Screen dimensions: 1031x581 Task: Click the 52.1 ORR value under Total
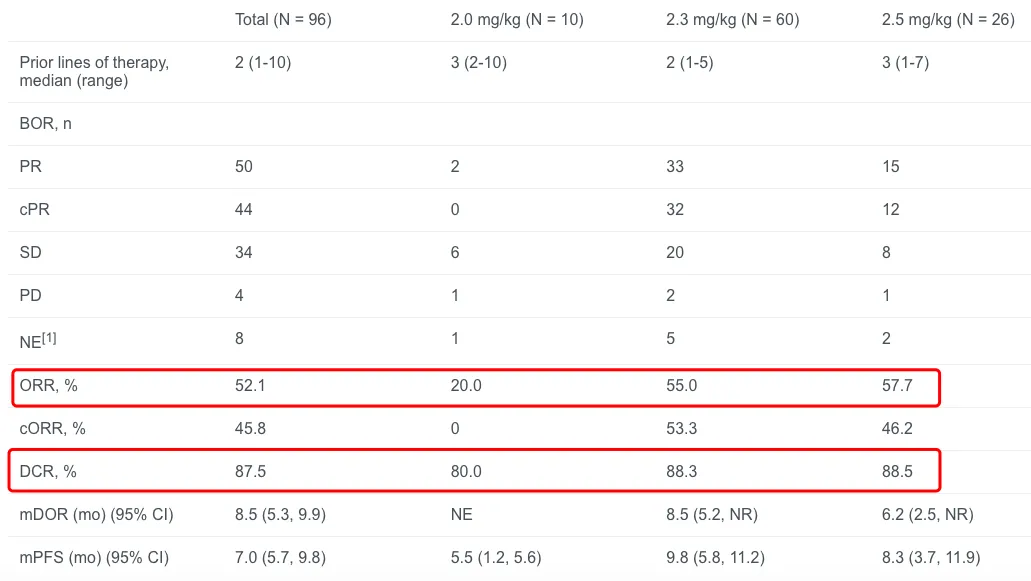250,385
